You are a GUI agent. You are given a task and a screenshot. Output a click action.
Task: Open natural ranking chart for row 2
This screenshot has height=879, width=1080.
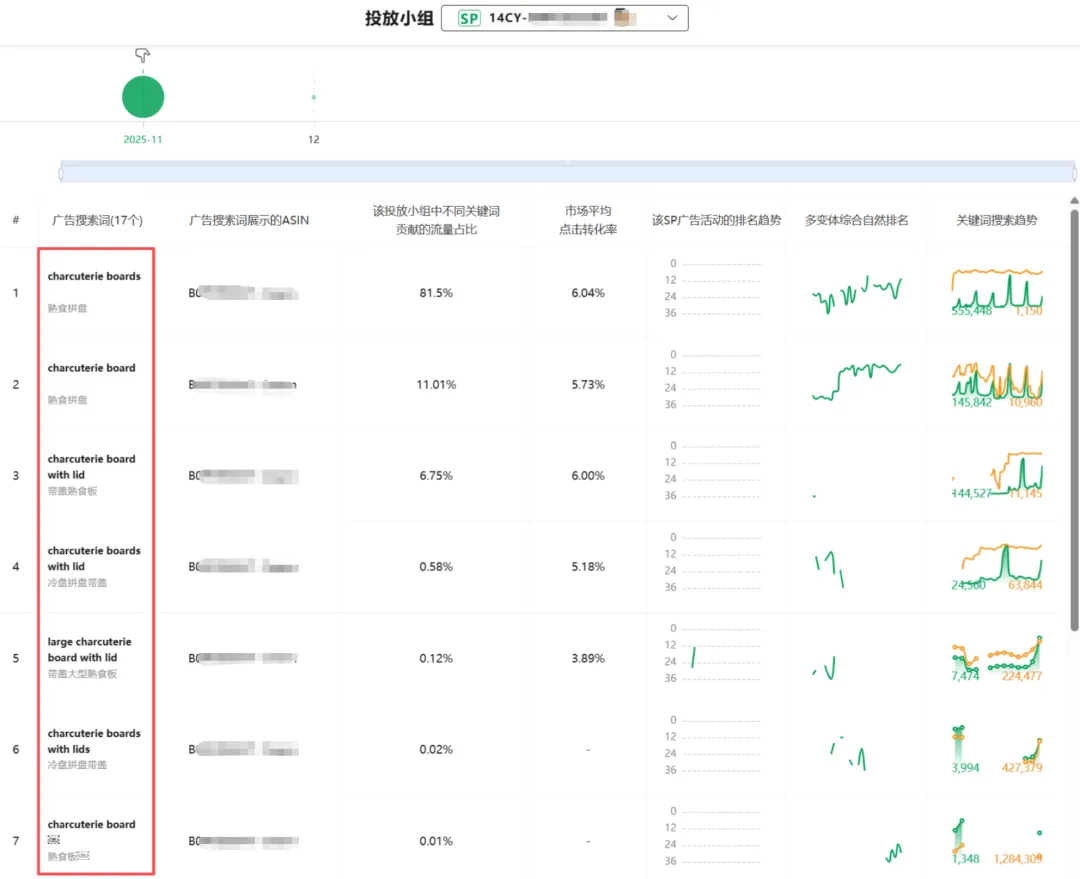(856, 382)
